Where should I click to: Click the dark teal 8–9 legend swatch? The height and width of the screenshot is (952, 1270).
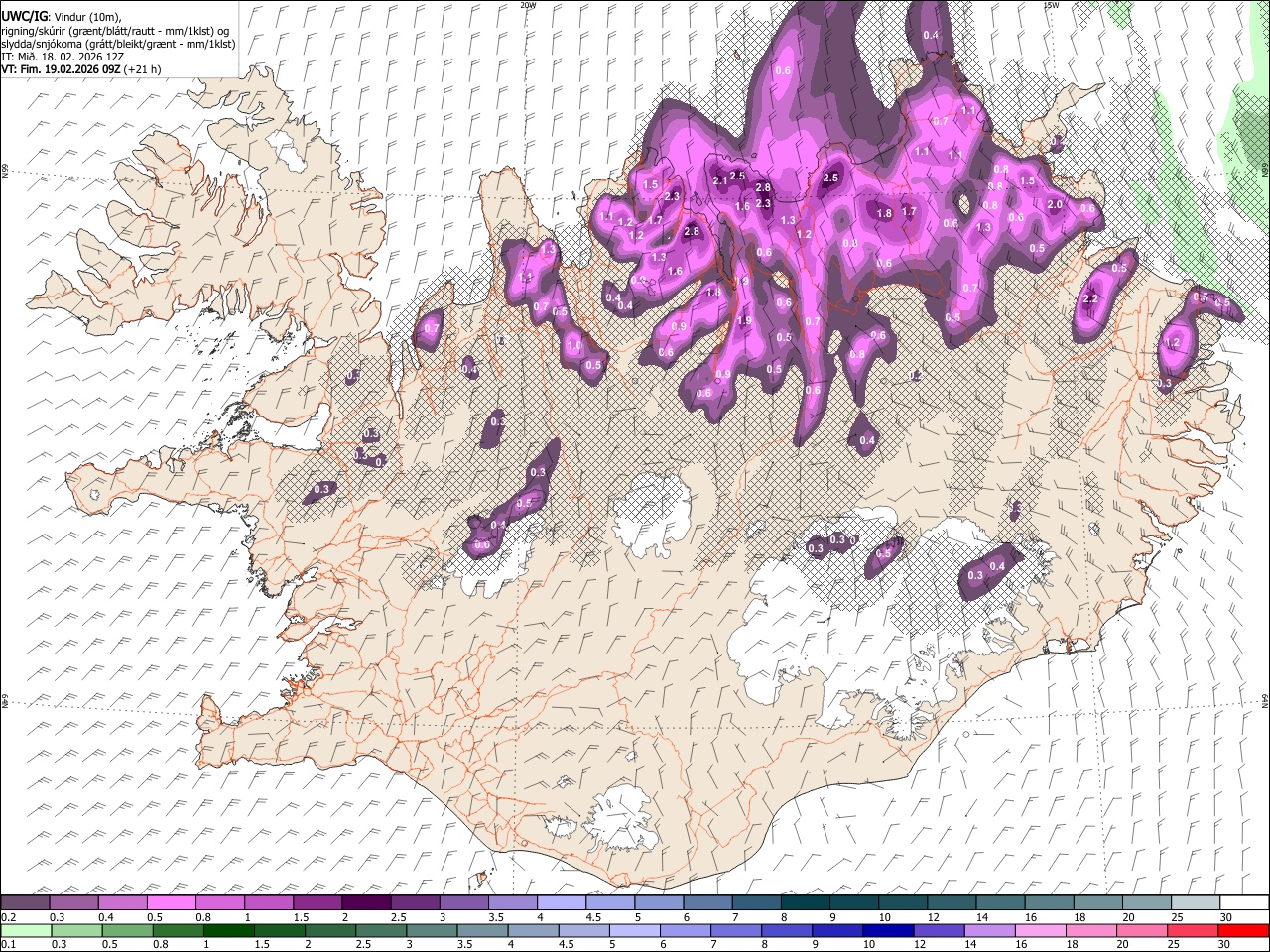tap(805, 903)
